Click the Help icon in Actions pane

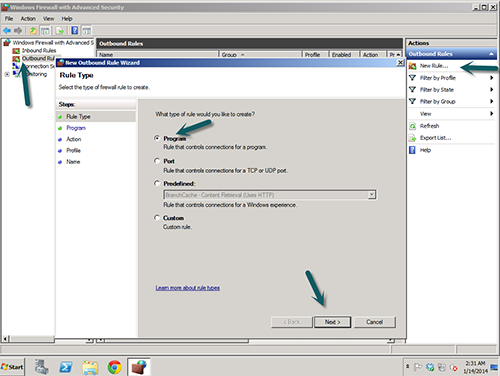tap(412, 150)
